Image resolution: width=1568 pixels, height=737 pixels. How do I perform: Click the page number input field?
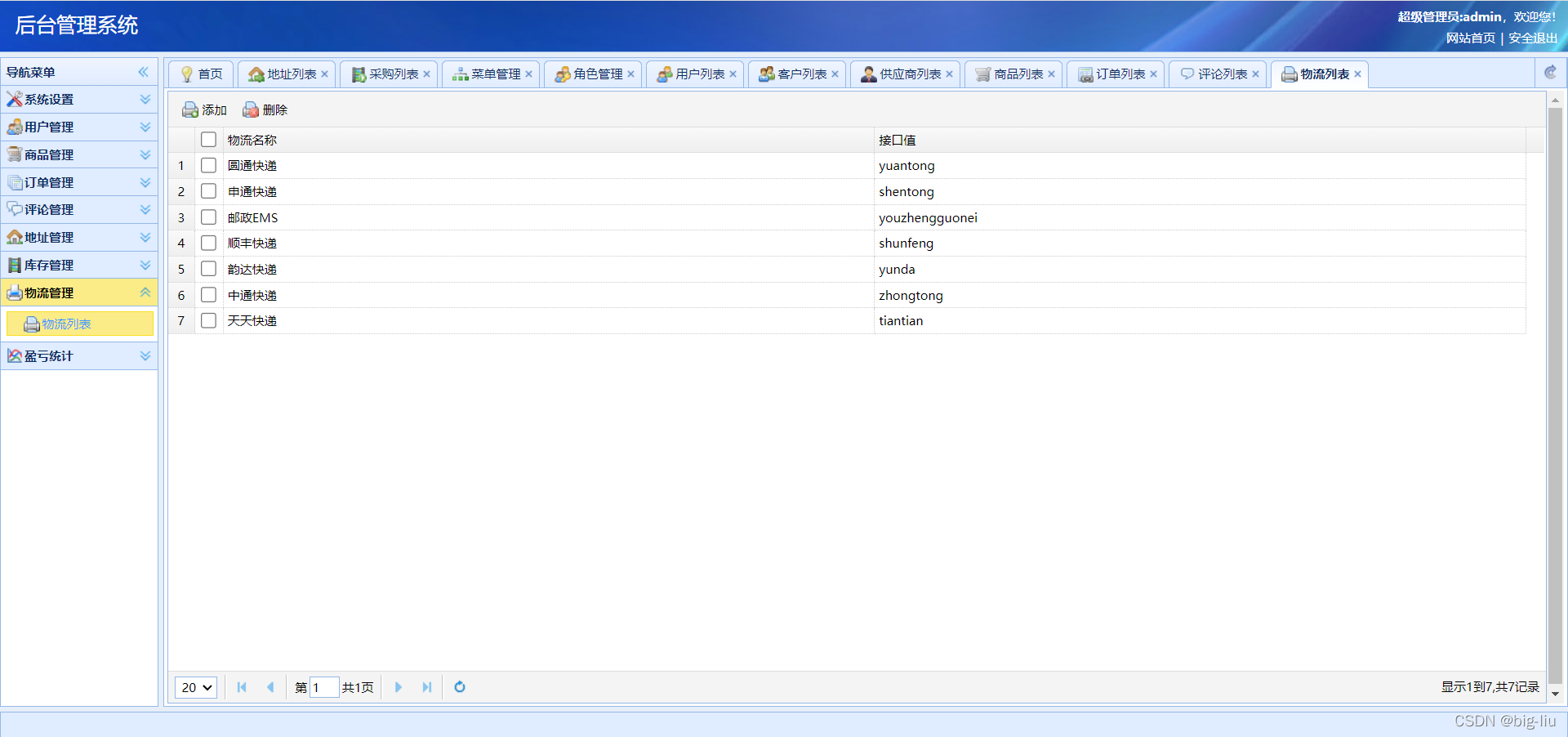[324, 687]
